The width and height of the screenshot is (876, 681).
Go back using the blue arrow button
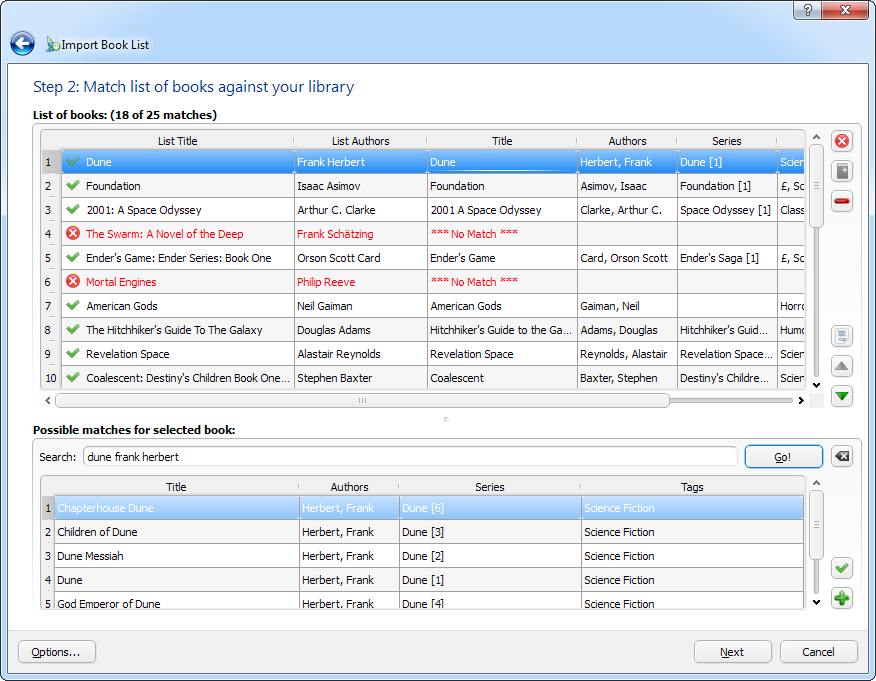23,44
